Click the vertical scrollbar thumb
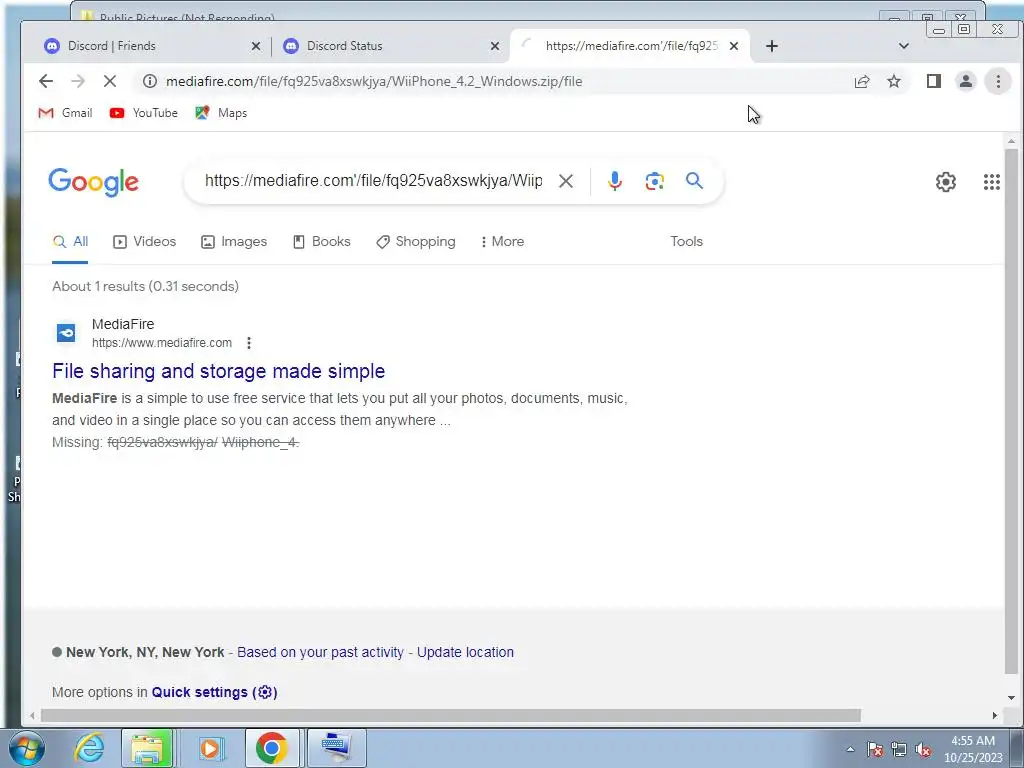This screenshot has width=1024, height=768. click(x=1011, y=411)
